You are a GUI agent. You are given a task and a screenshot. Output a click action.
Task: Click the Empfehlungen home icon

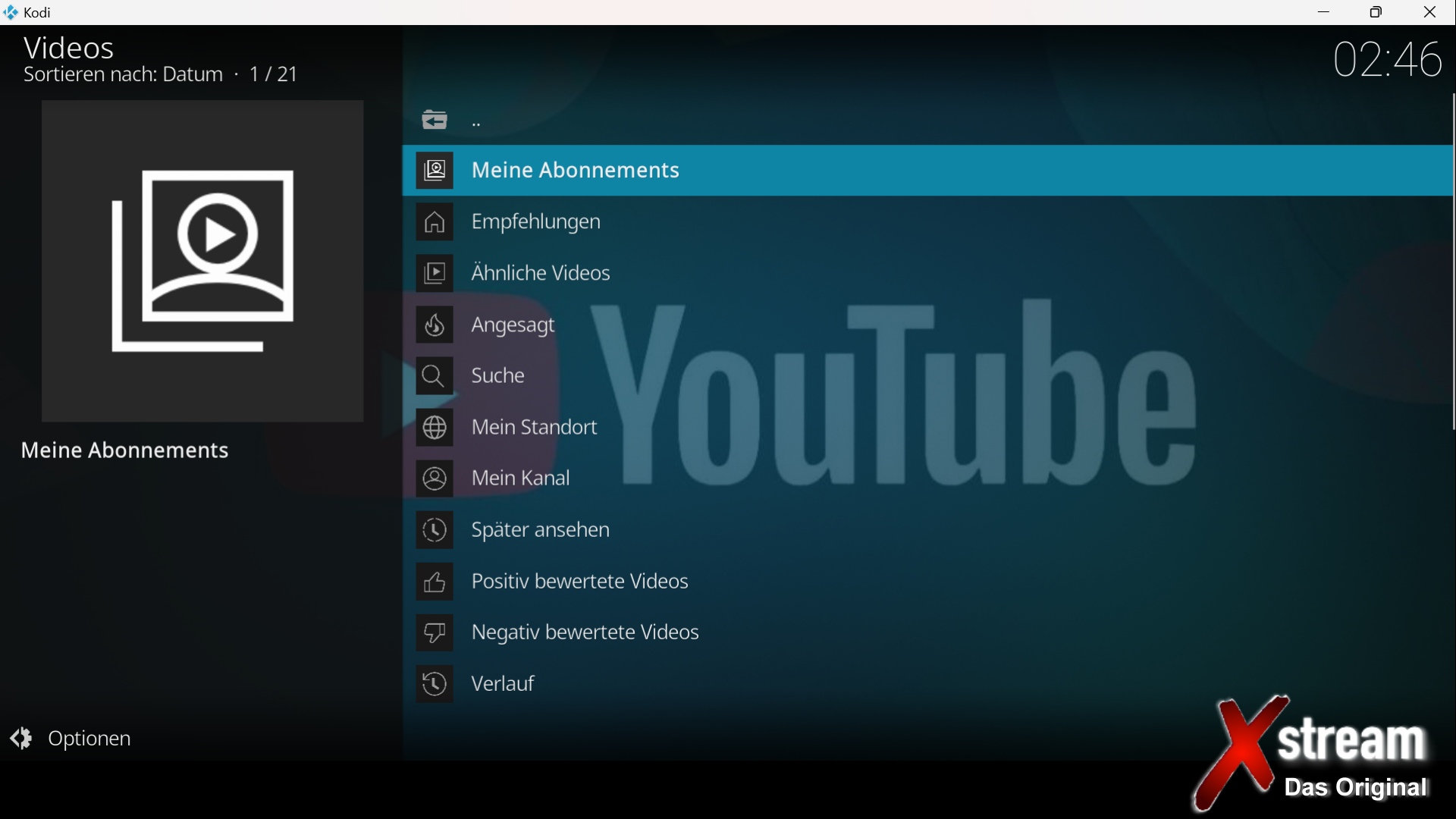coord(435,222)
